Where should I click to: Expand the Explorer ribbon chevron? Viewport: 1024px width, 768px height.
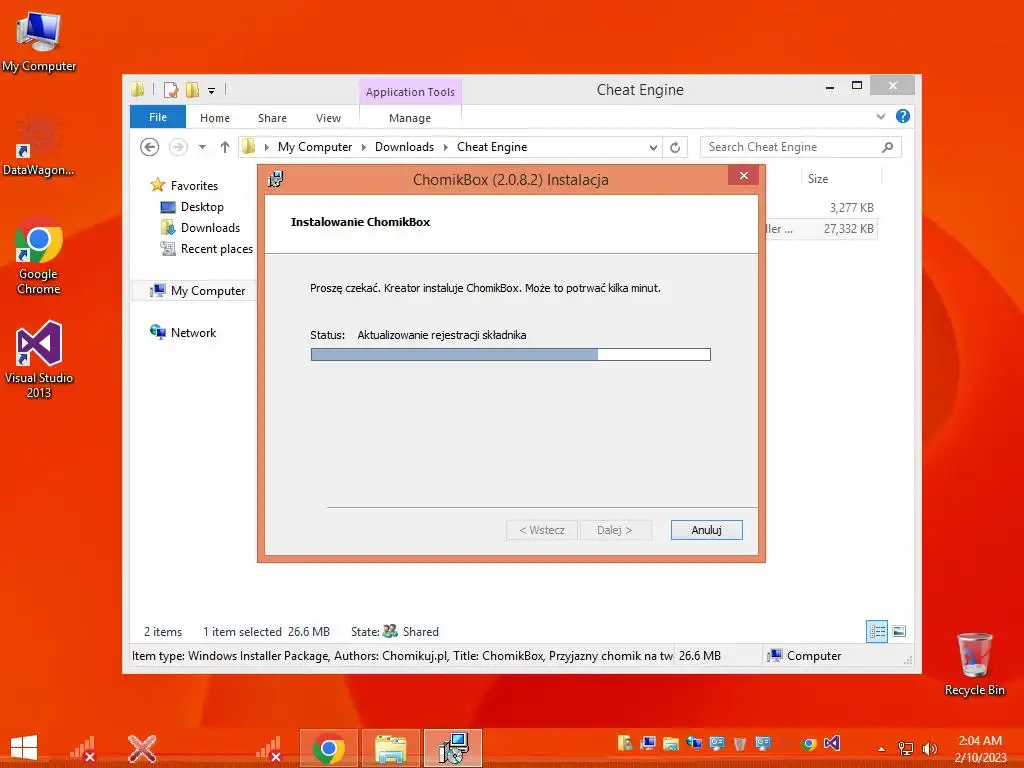tap(881, 116)
